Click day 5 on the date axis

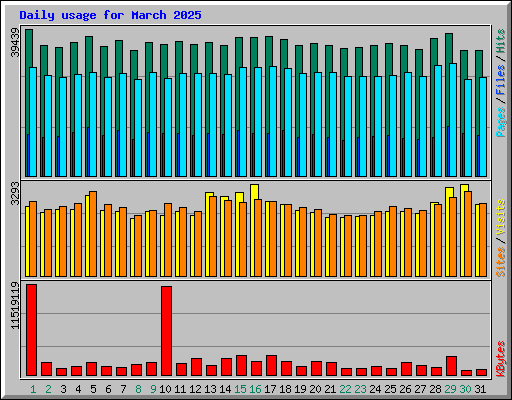pyautogui.click(x=93, y=389)
